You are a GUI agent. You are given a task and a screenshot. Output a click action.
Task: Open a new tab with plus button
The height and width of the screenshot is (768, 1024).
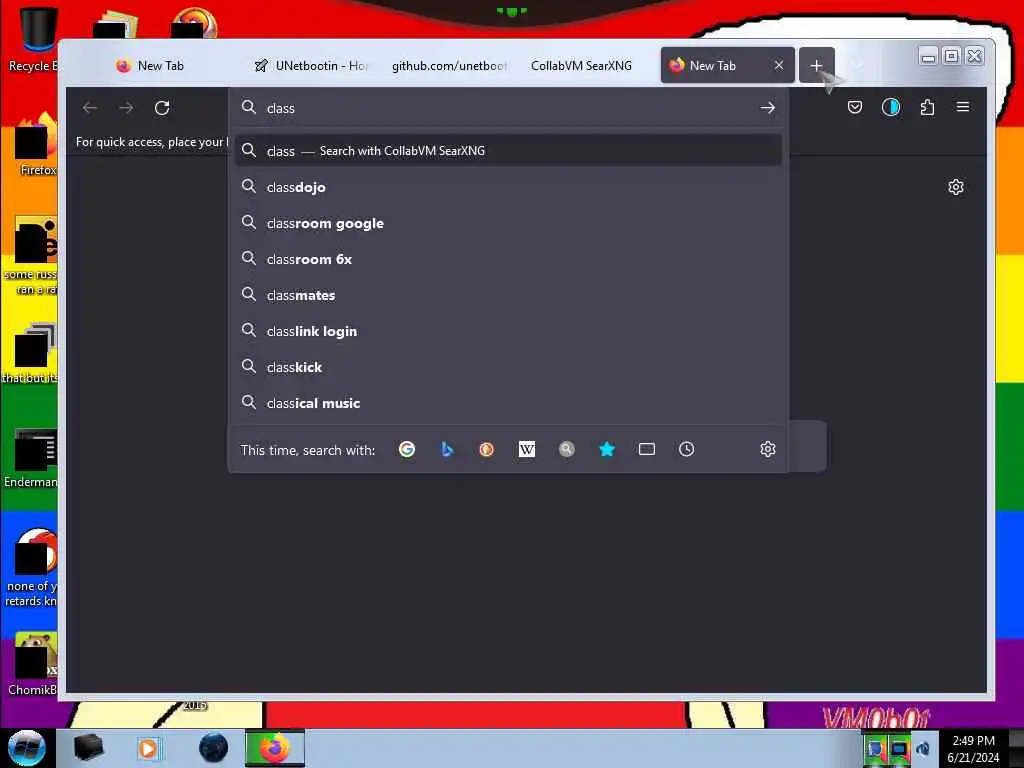click(816, 65)
